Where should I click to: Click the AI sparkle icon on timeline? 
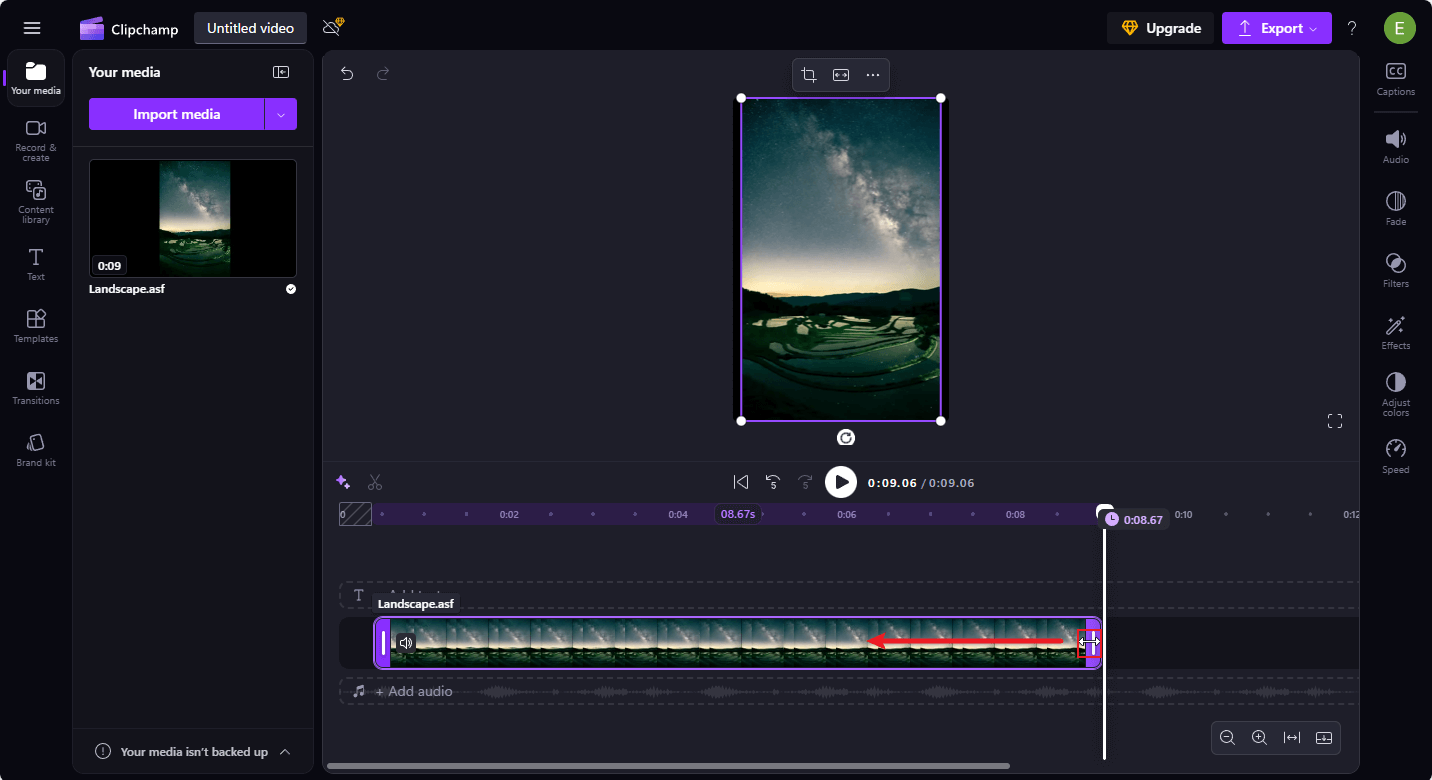(x=343, y=482)
